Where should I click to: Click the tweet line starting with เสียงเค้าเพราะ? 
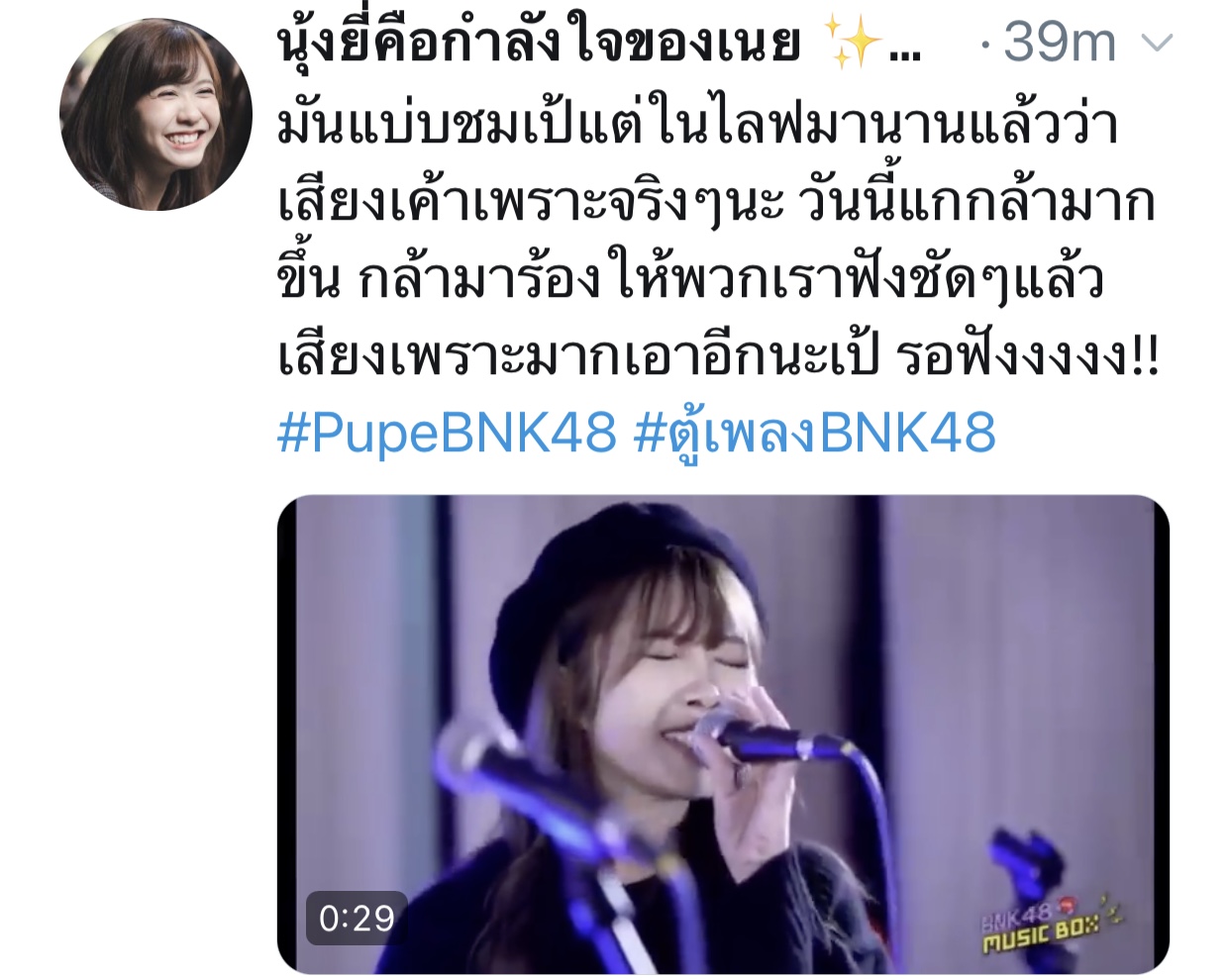tap(716, 202)
